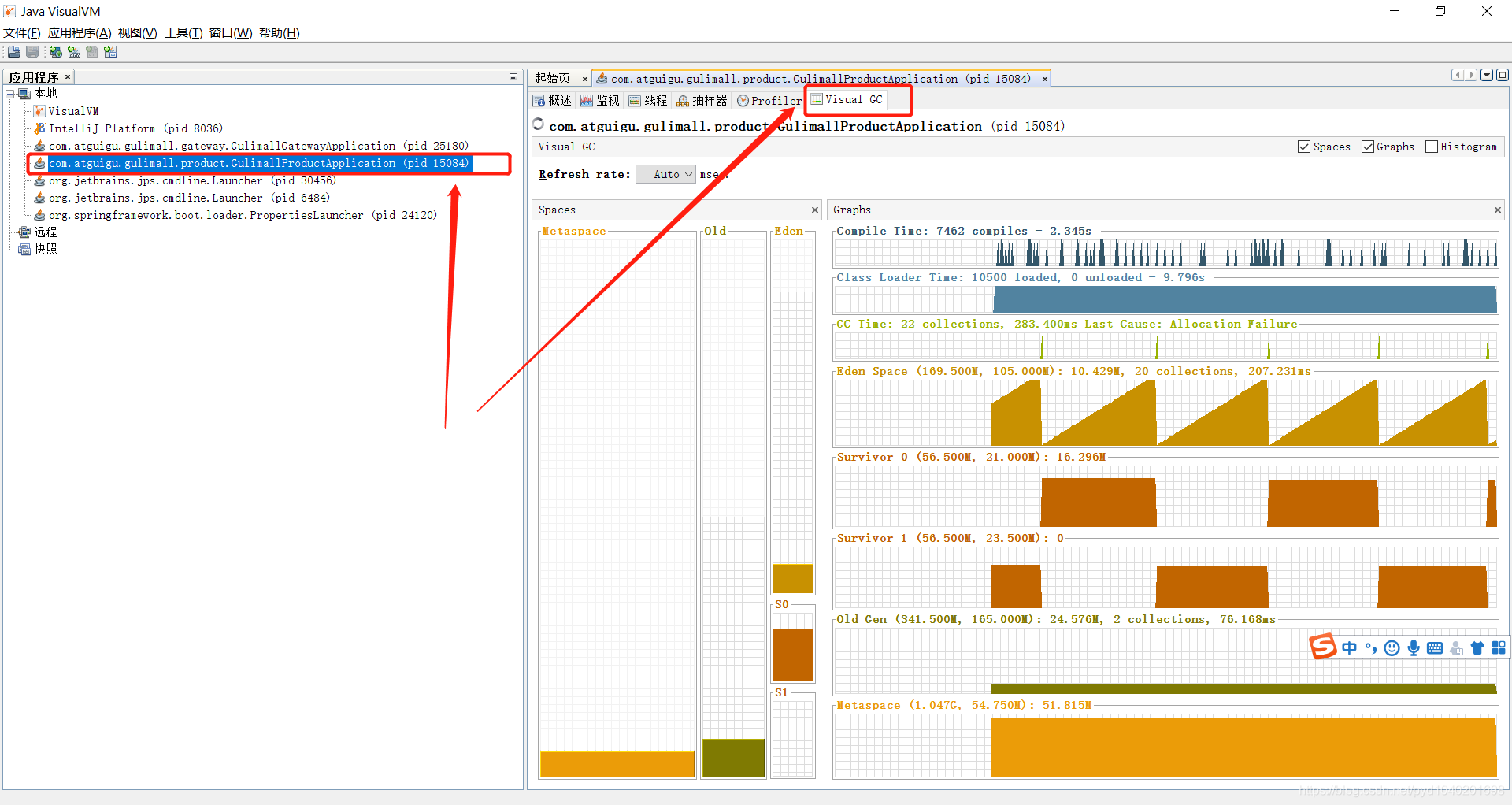Collapse the 本地 tree node

(10, 94)
